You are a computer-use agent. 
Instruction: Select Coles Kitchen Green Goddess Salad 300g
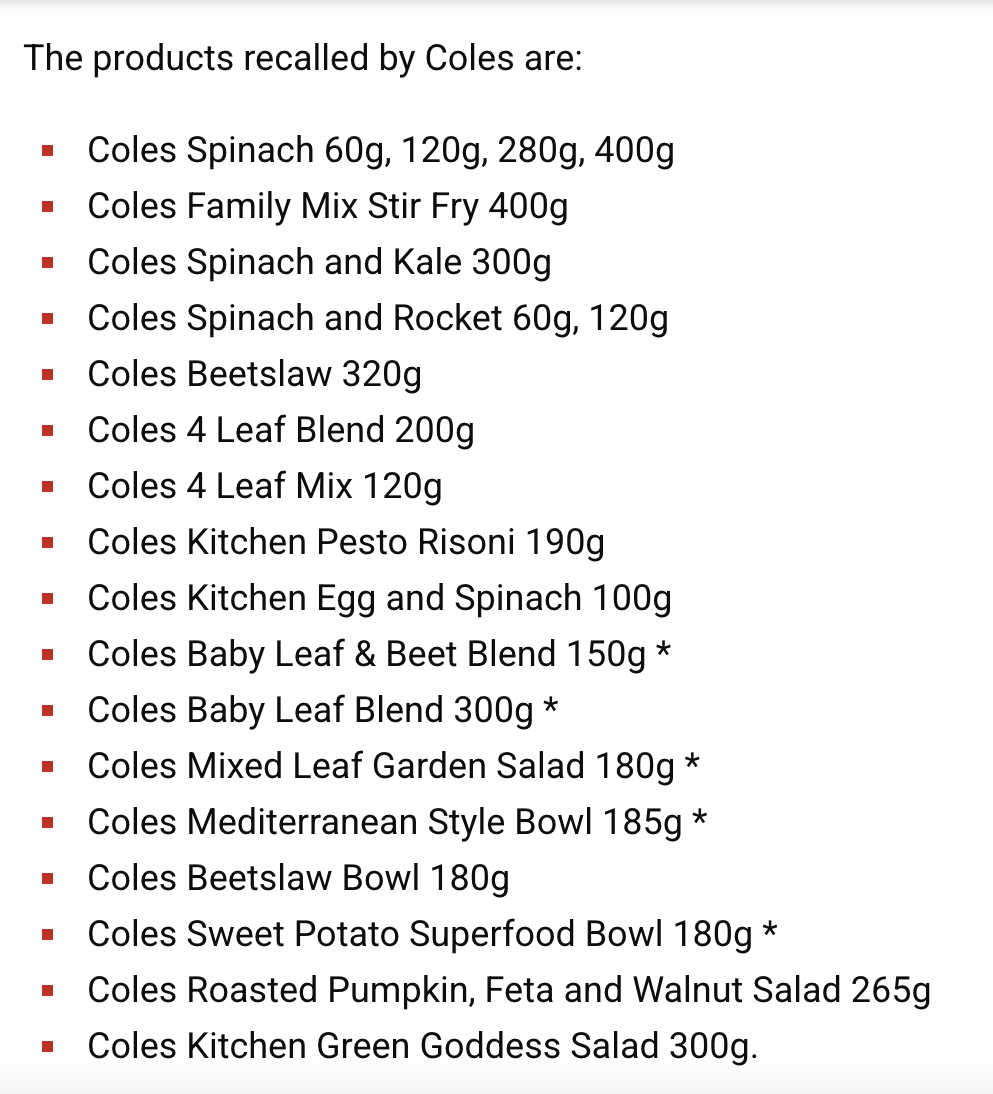[423, 1047]
